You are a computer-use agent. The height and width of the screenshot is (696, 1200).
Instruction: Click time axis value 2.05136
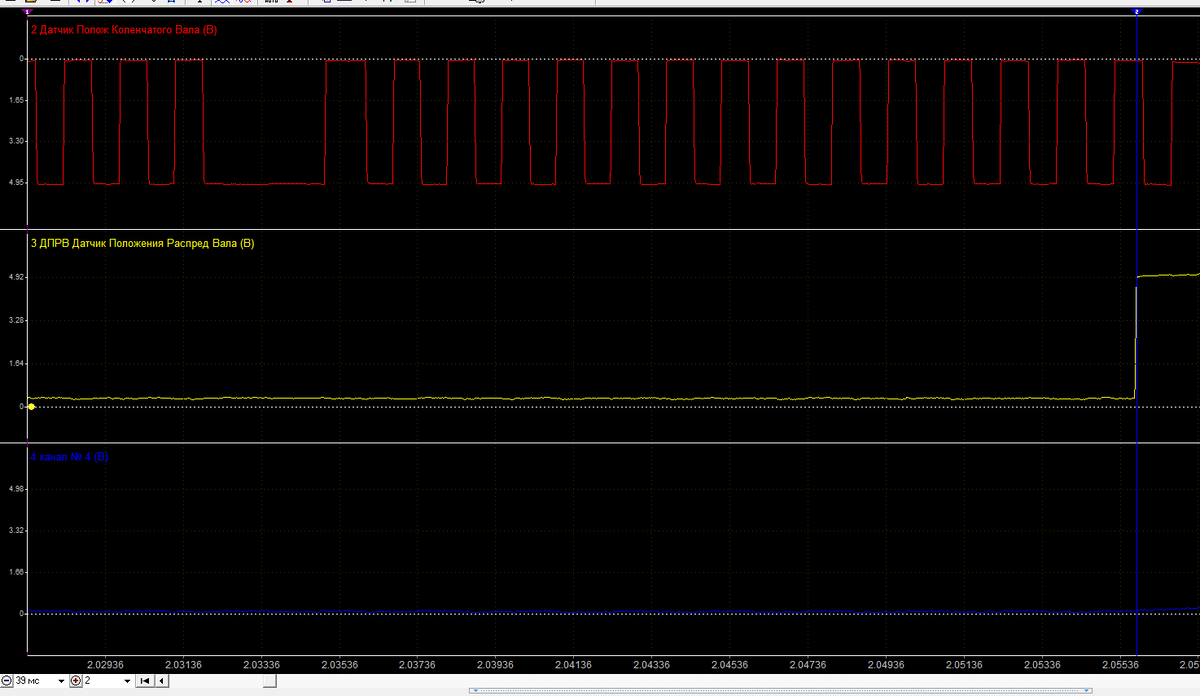(x=963, y=664)
